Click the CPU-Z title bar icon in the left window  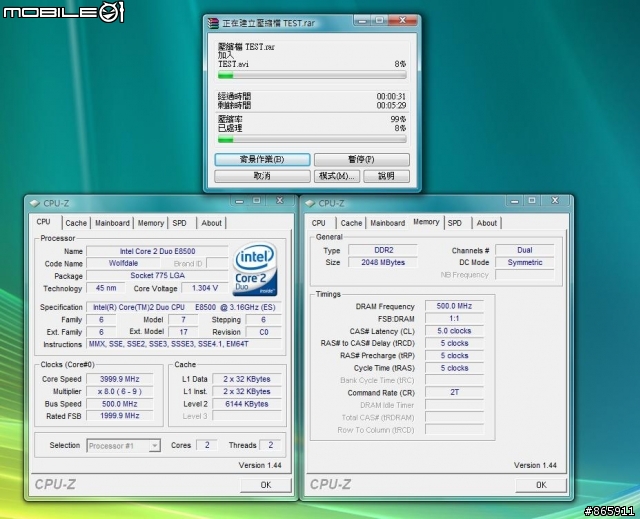tap(35, 203)
